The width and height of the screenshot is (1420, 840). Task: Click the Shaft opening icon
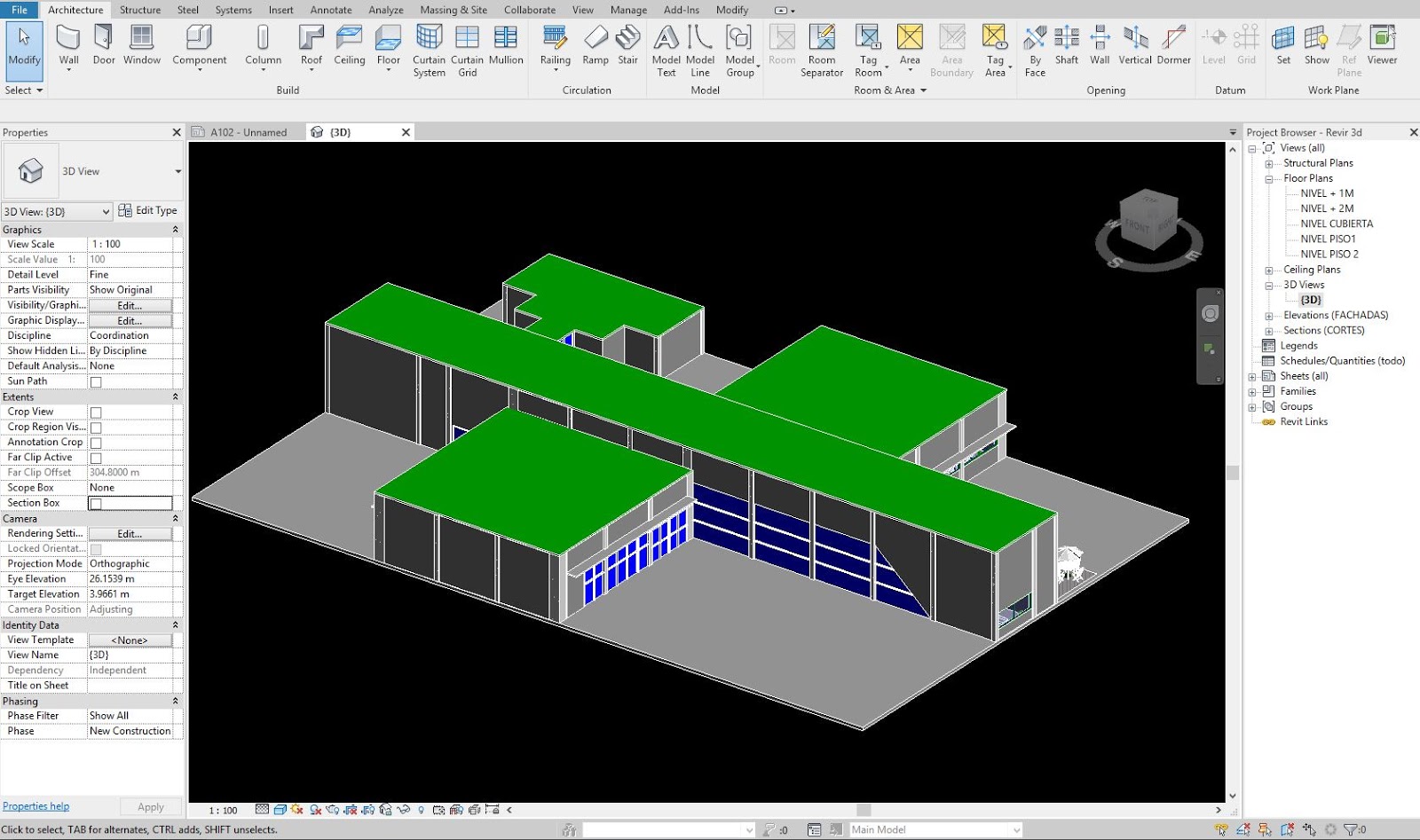pyautogui.click(x=1066, y=44)
